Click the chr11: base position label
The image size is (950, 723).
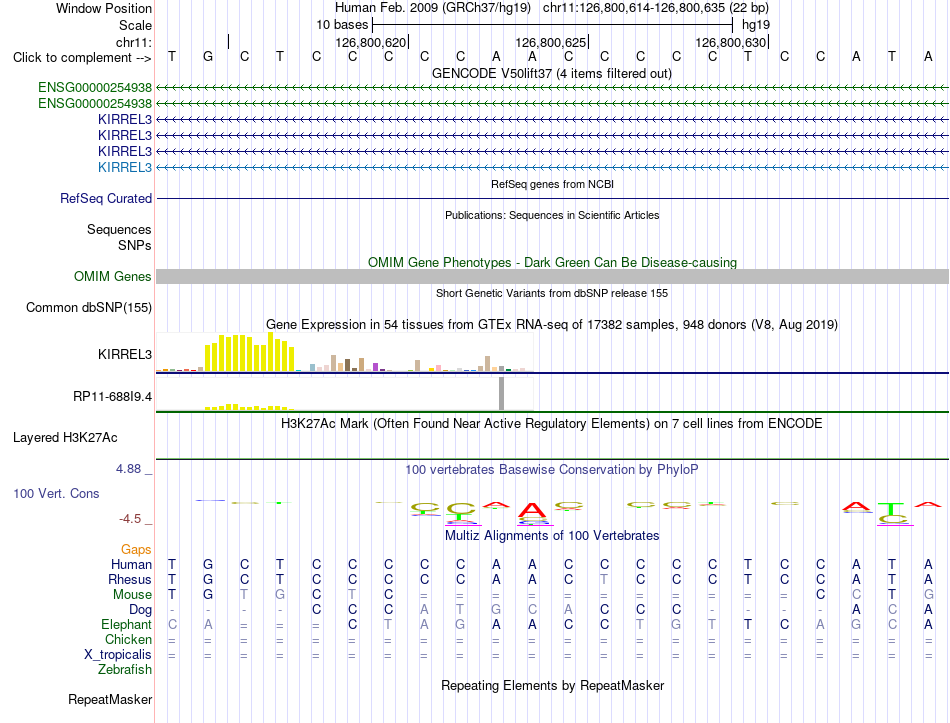point(133,42)
